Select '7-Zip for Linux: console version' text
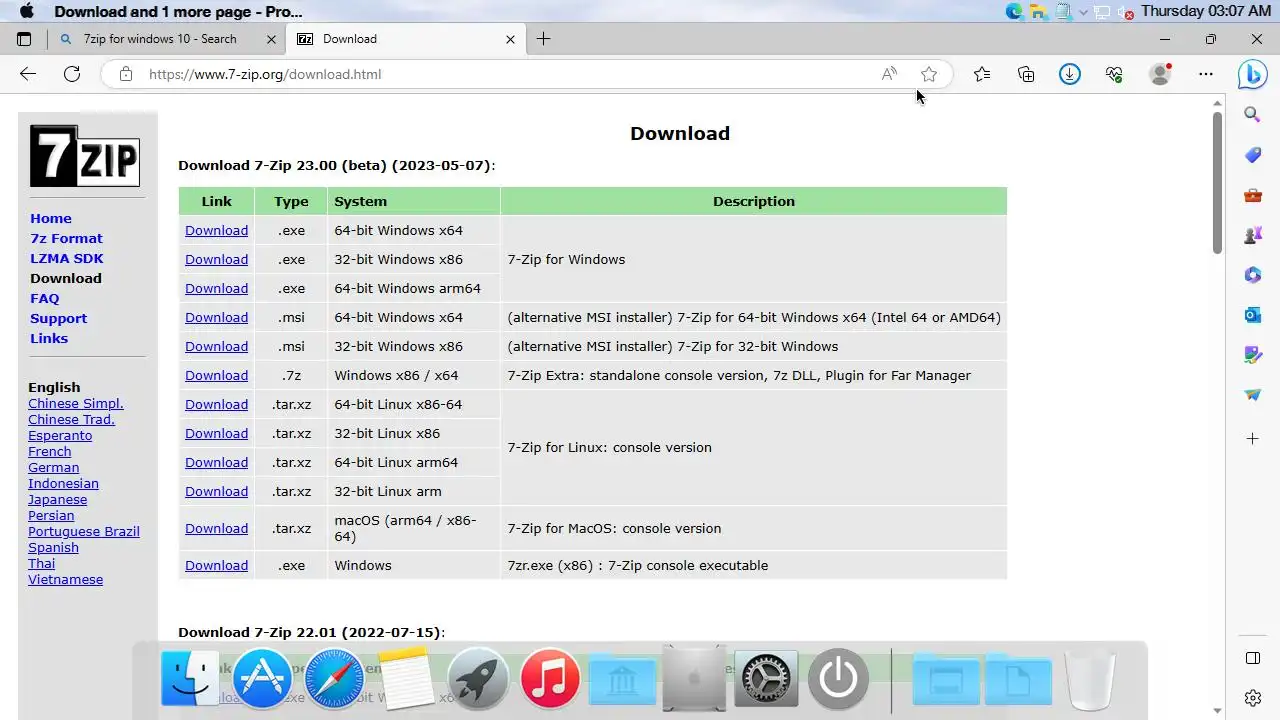The height and width of the screenshot is (720, 1280). pyautogui.click(x=609, y=447)
